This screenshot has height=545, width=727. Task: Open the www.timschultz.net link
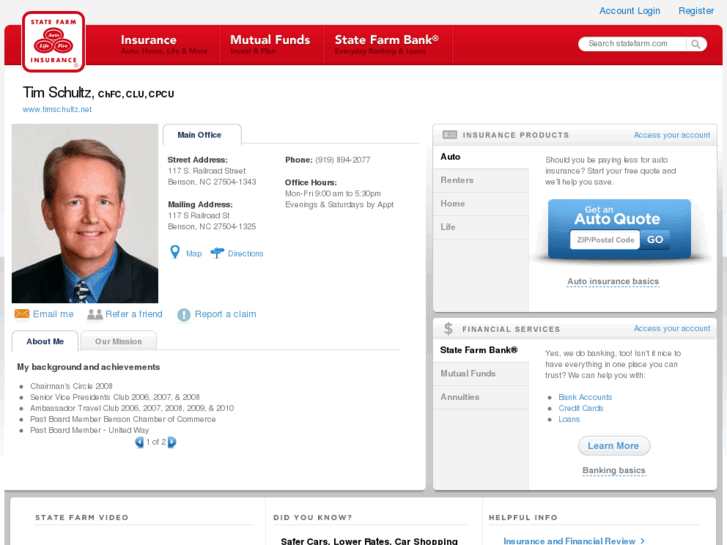coord(57,109)
